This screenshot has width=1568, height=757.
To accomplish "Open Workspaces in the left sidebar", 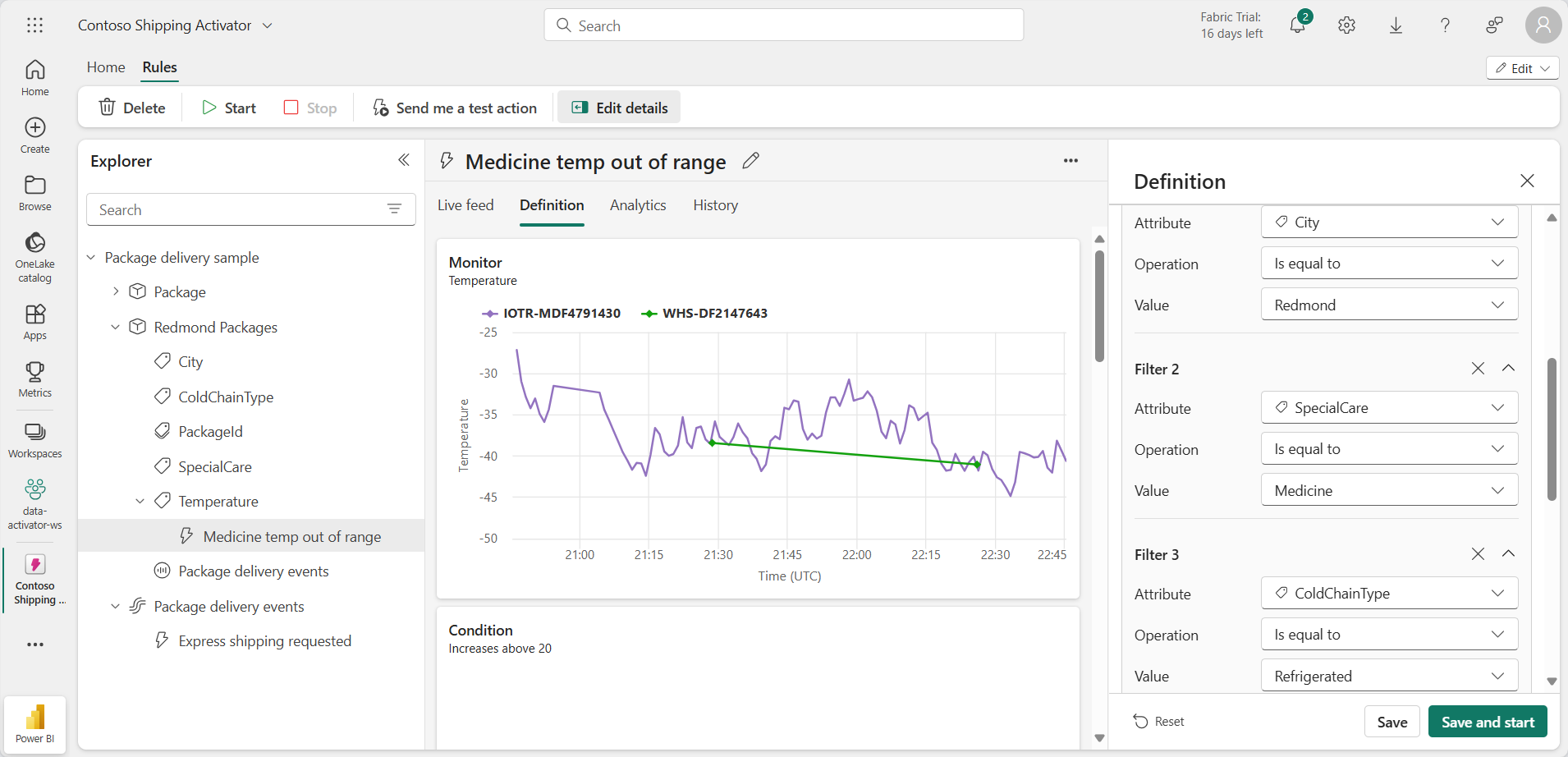I will [x=34, y=440].
